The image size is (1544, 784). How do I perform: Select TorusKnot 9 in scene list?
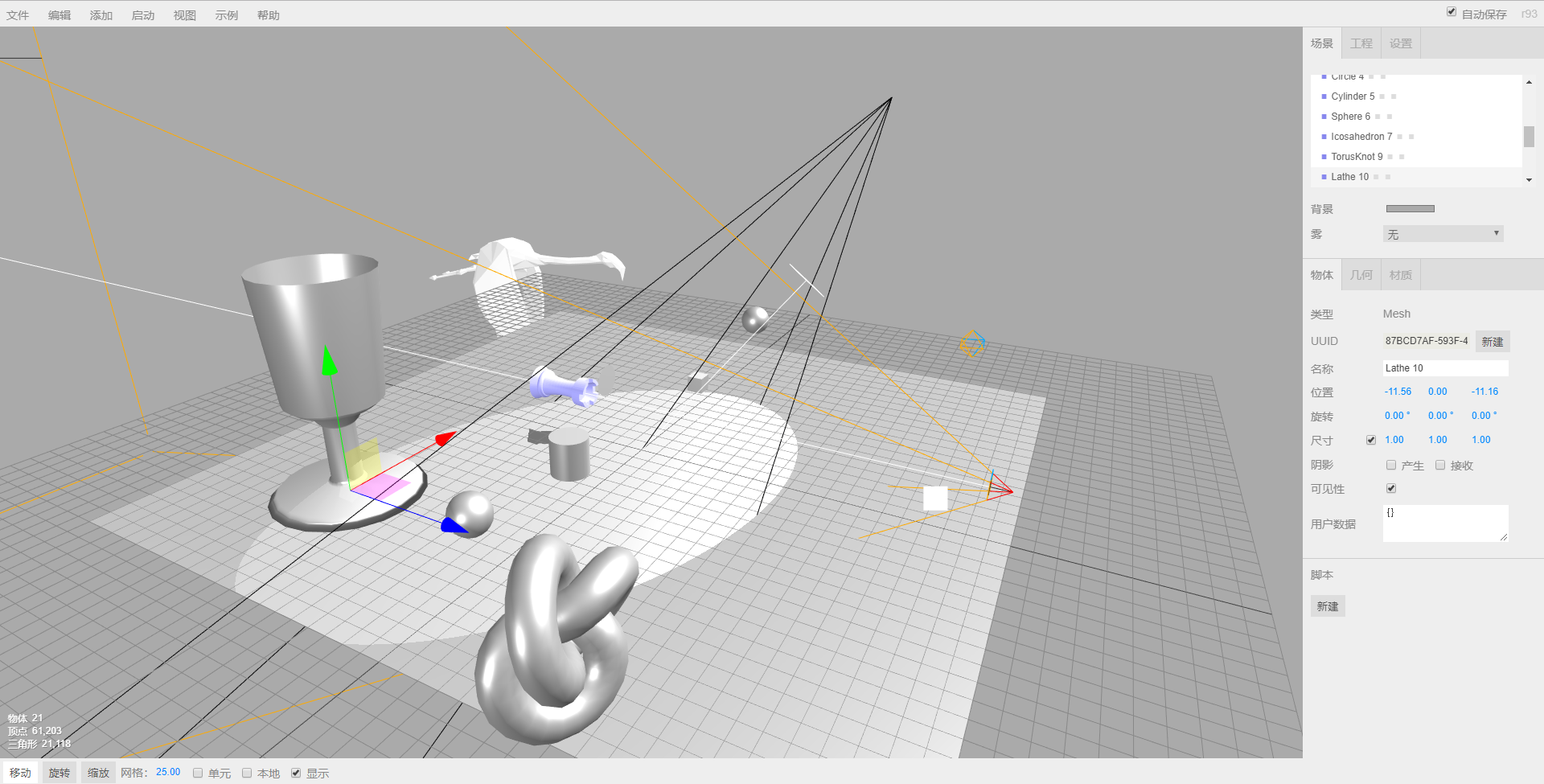point(1357,157)
